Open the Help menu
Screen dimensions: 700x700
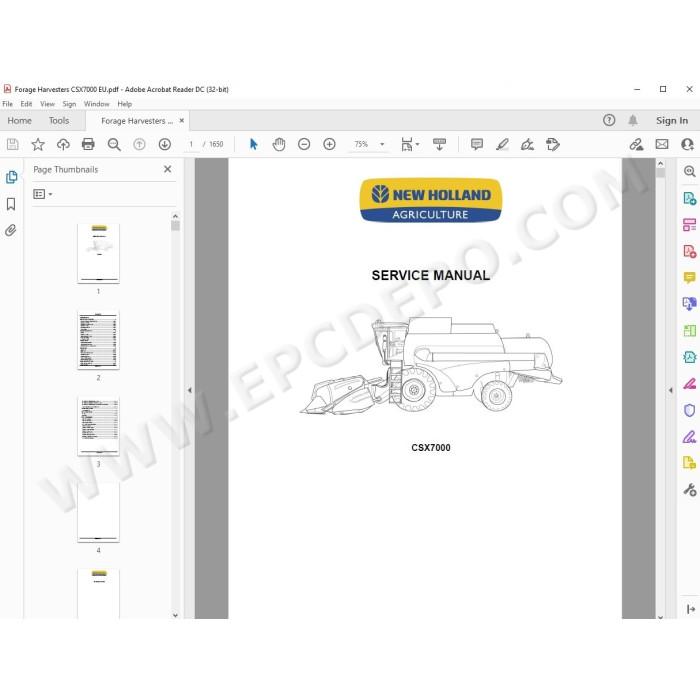click(x=125, y=104)
